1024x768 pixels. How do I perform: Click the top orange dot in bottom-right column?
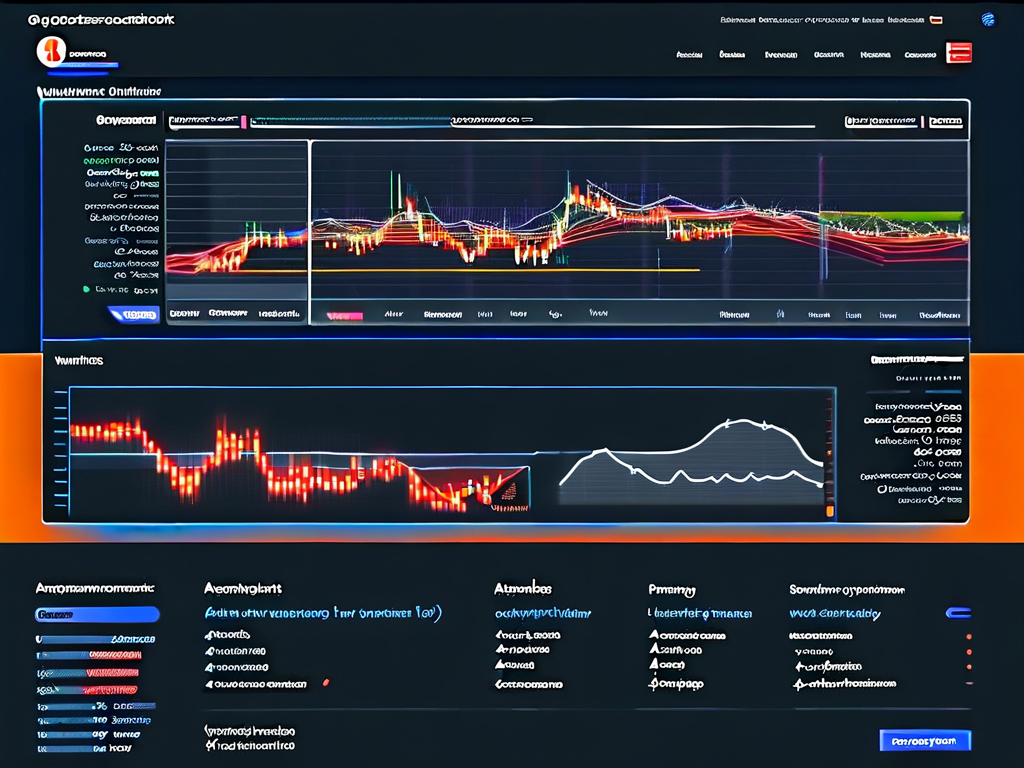[x=968, y=635]
